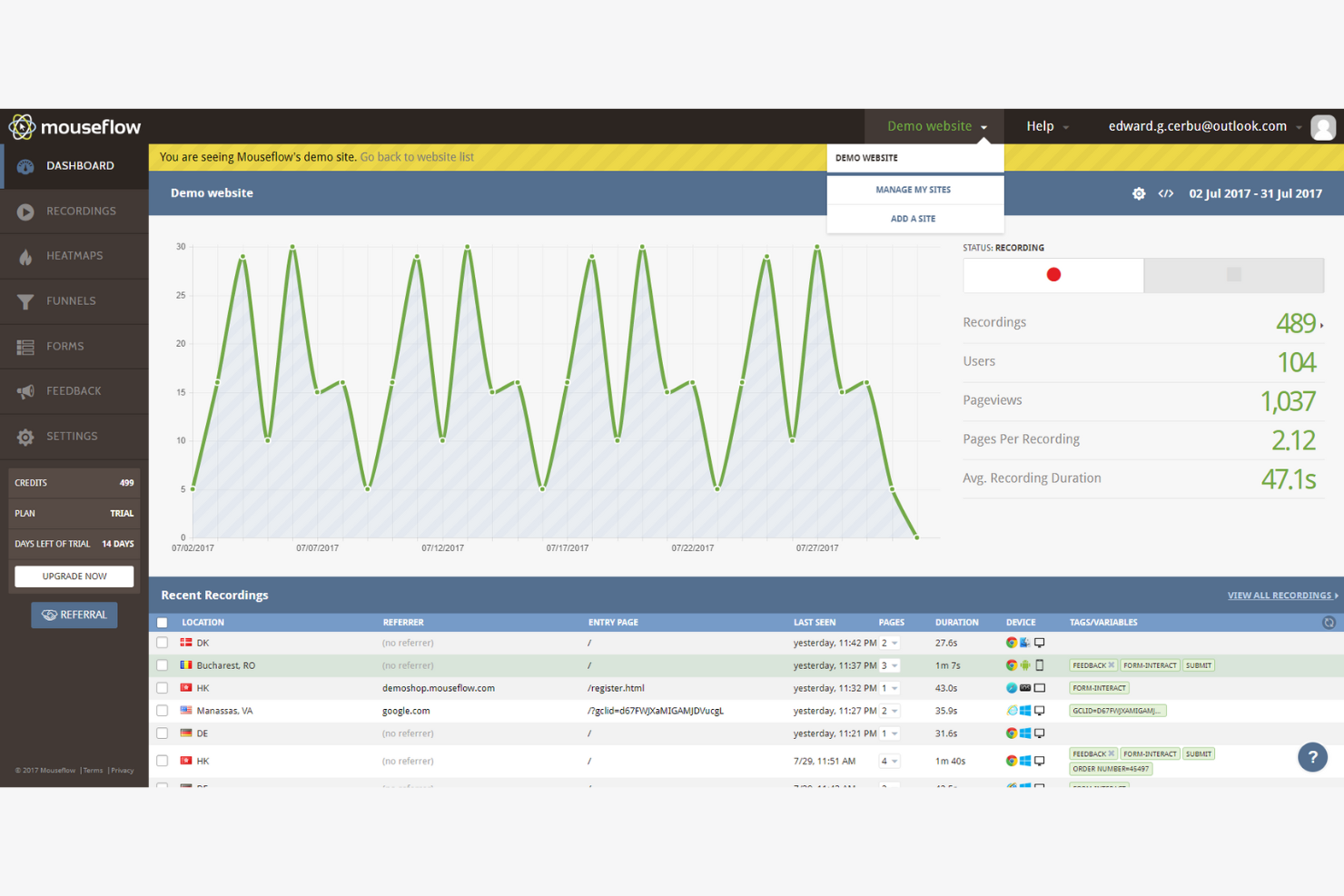Click the user avatar icon
Viewport: 1344px width, 896px height.
pyautogui.click(x=1323, y=127)
